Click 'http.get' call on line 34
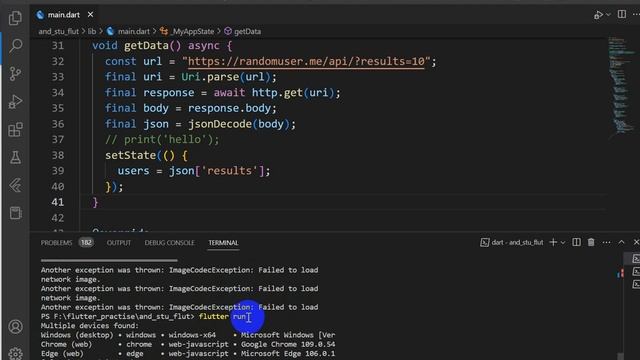 tap(277, 93)
